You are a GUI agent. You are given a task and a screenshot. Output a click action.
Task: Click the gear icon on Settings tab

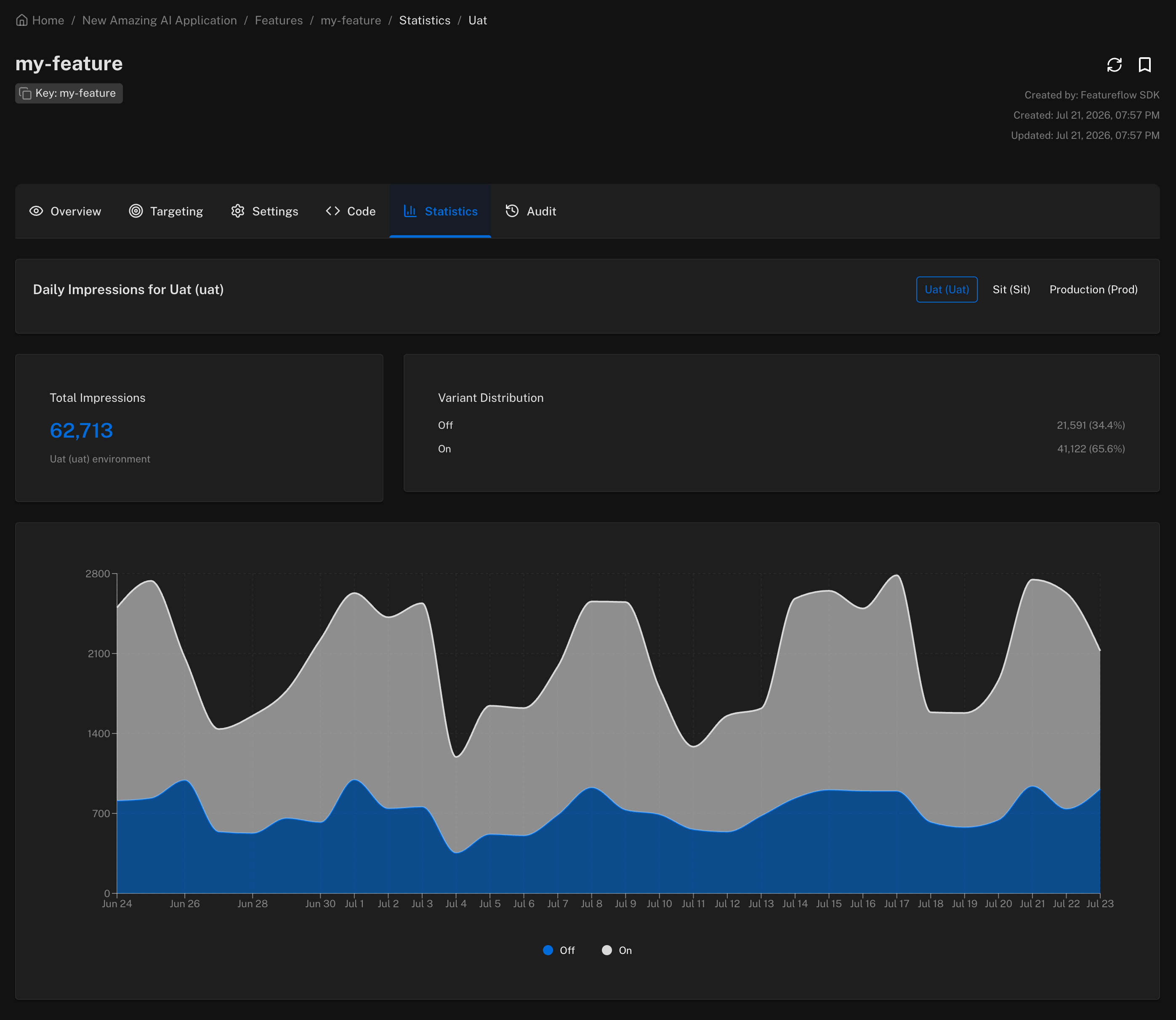[x=237, y=211]
